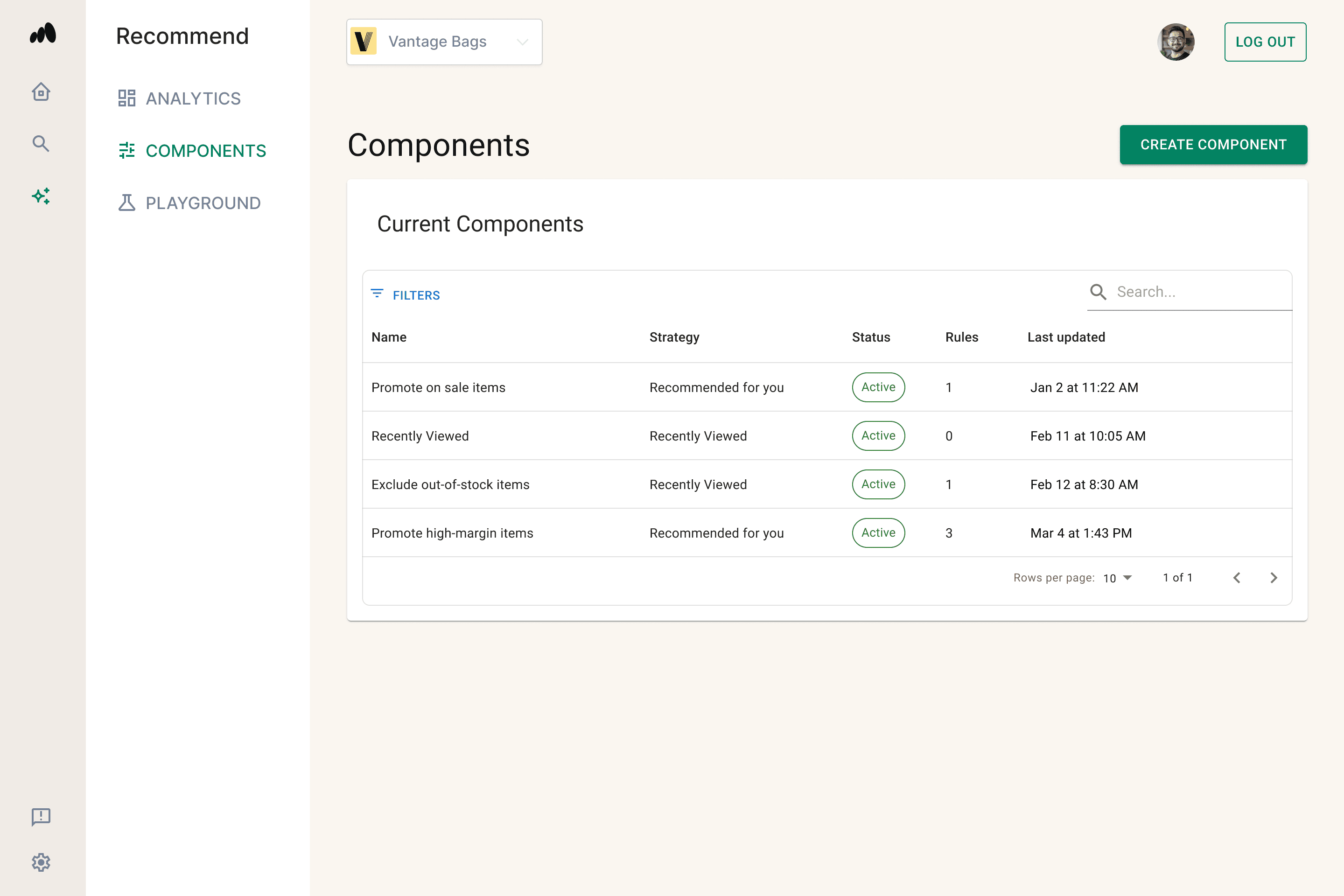Select the Components sliders icon

[x=127, y=150]
